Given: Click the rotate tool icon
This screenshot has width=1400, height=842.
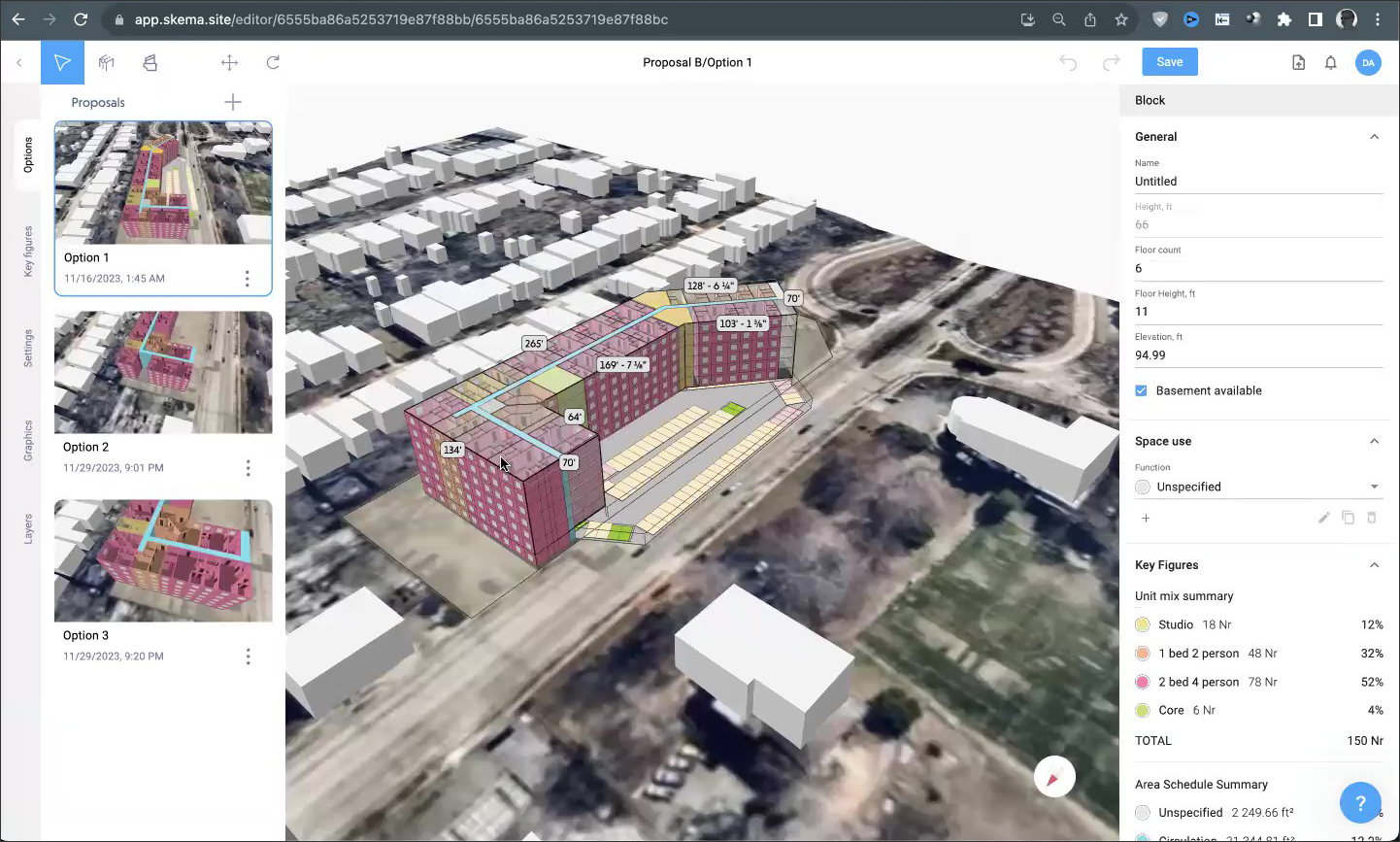Looking at the screenshot, I should [x=273, y=62].
